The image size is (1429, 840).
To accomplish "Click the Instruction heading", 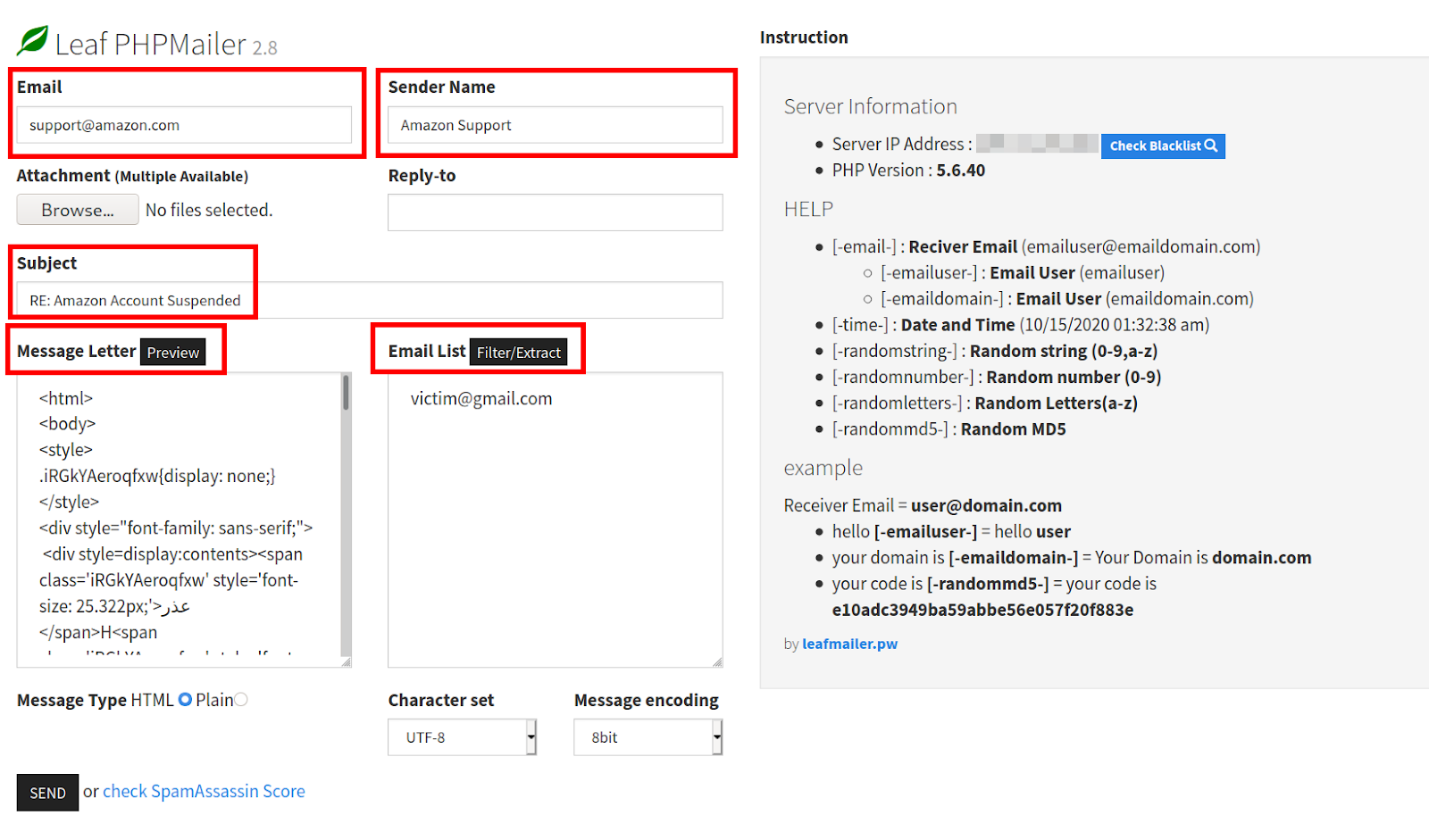I will (x=804, y=37).
